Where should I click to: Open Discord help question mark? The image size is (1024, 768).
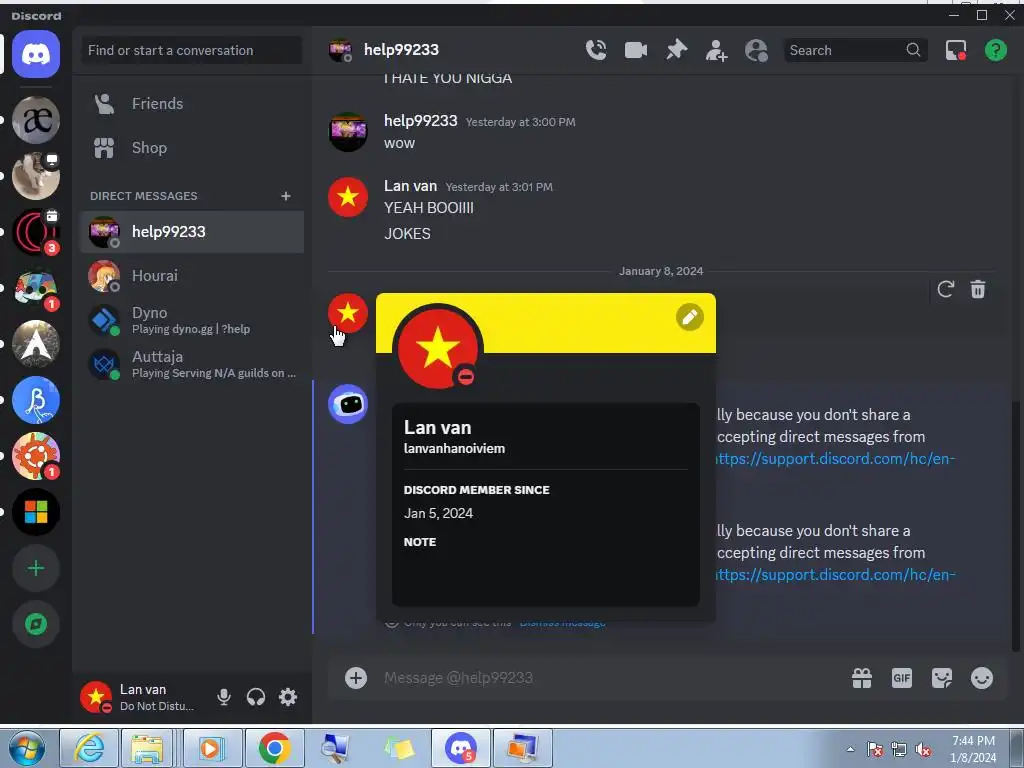click(995, 50)
